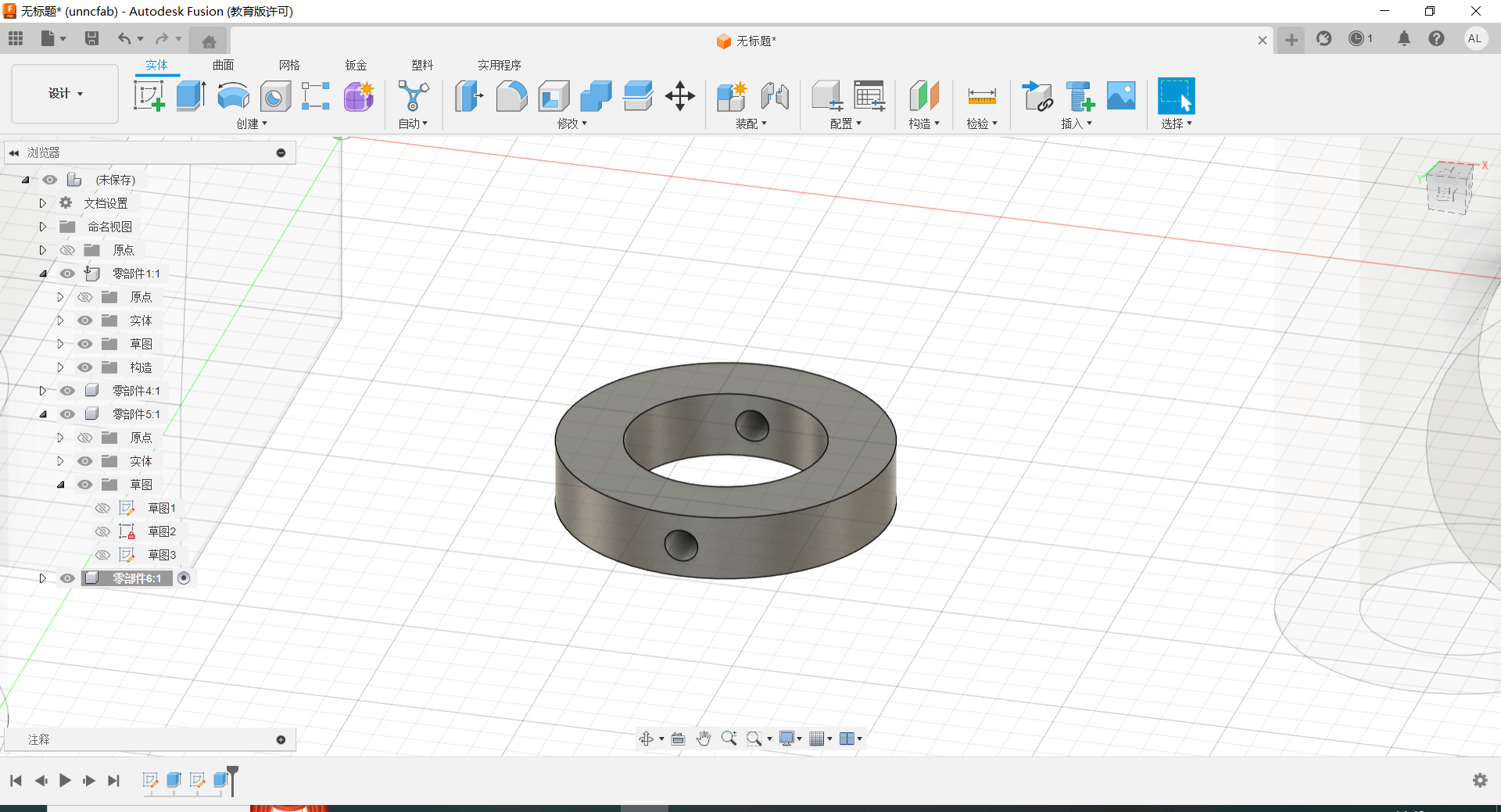The width and height of the screenshot is (1501, 812).
Task: Select the Move/Copy tool
Action: tap(679, 96)
